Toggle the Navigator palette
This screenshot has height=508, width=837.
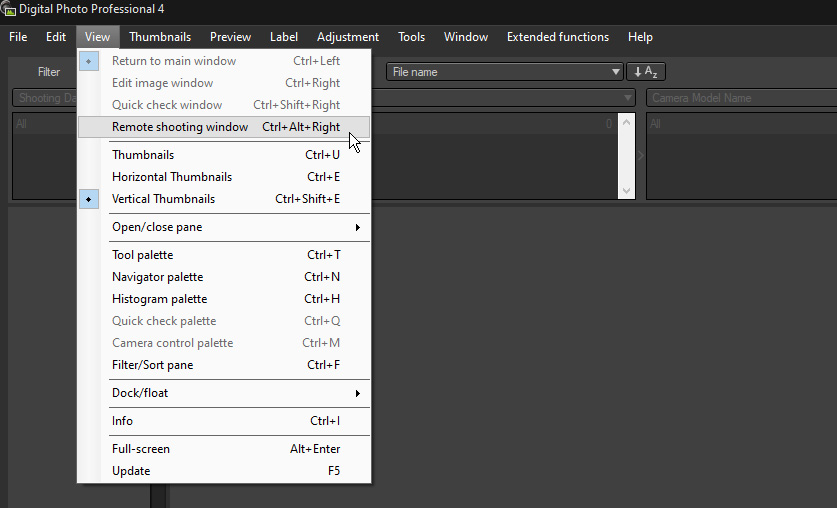point(224,277)
